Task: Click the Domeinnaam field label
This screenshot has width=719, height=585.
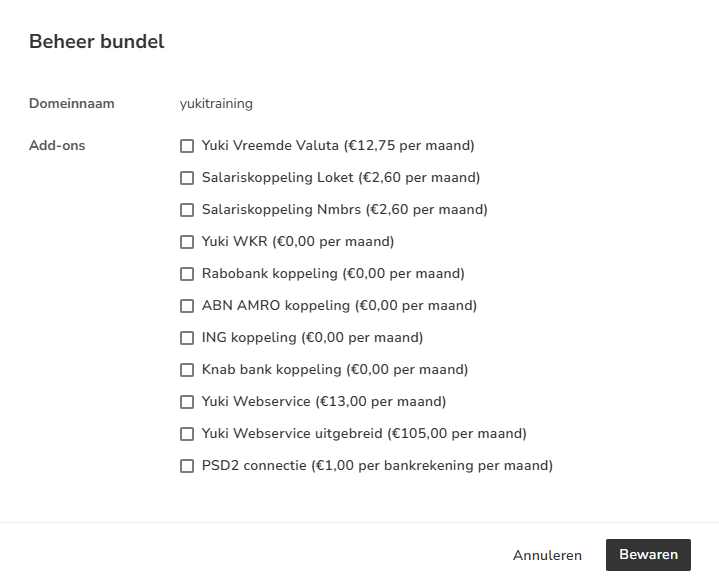Action: tap(72, 103)
